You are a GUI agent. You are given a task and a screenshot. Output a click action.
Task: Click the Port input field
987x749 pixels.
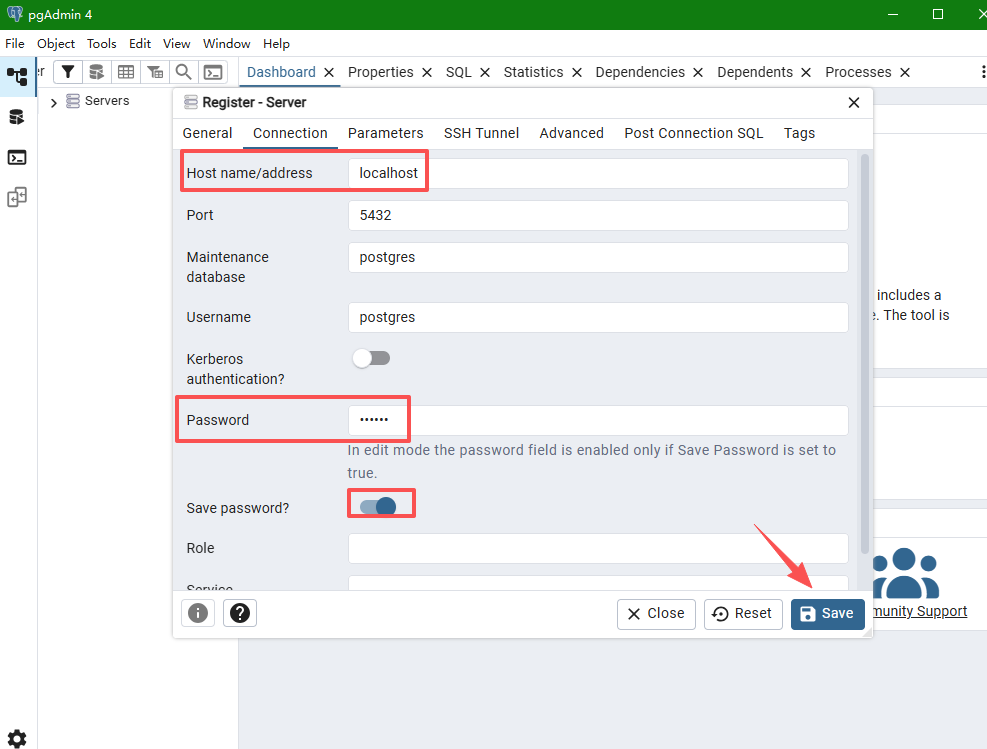pyautogui.click(x=598, y=215)
